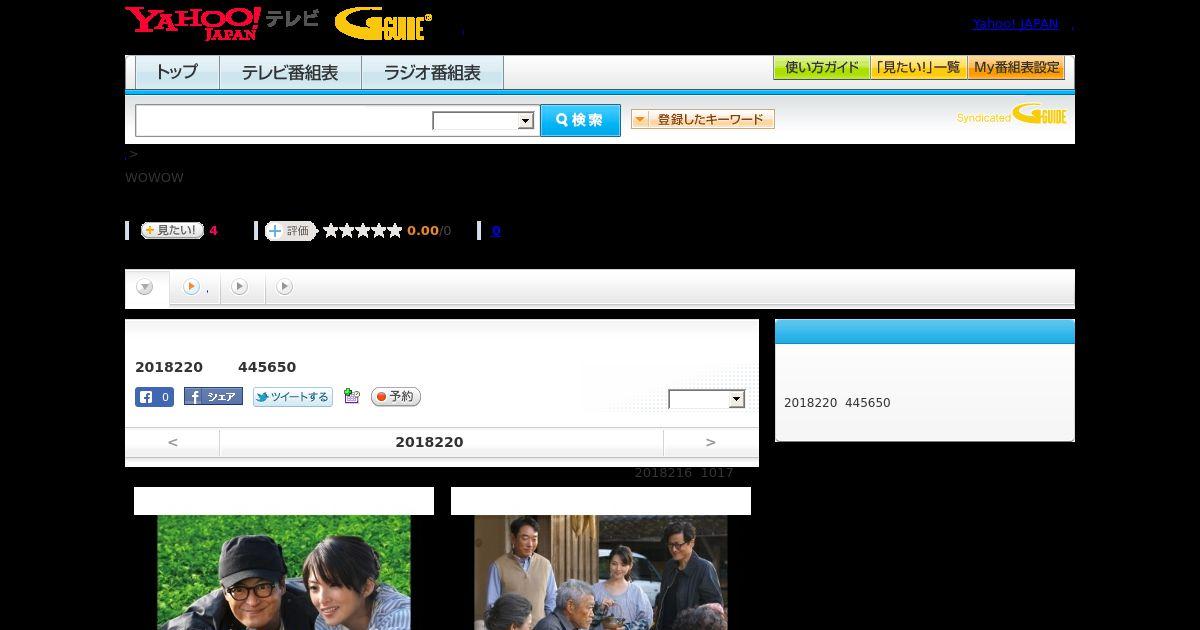Switch to the ラジオ番組表 tab

432,72
